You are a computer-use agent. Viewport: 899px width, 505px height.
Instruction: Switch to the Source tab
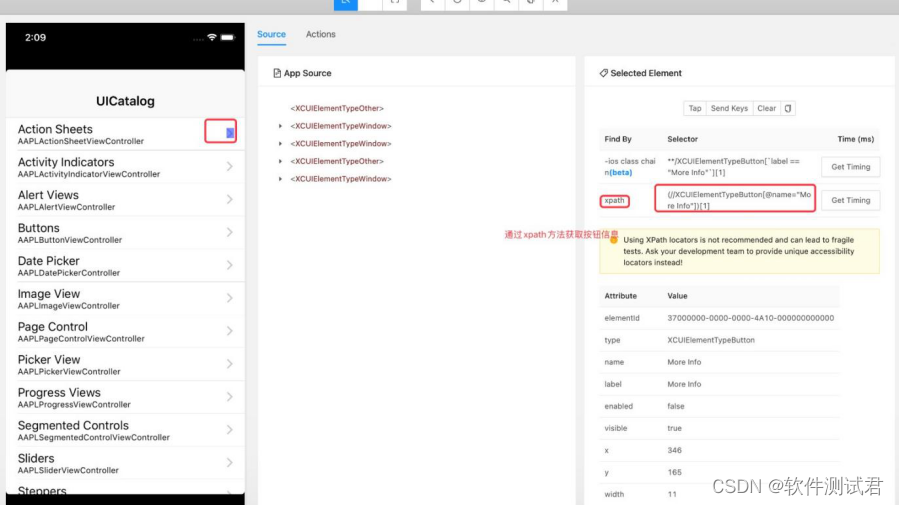click(271, 34)
